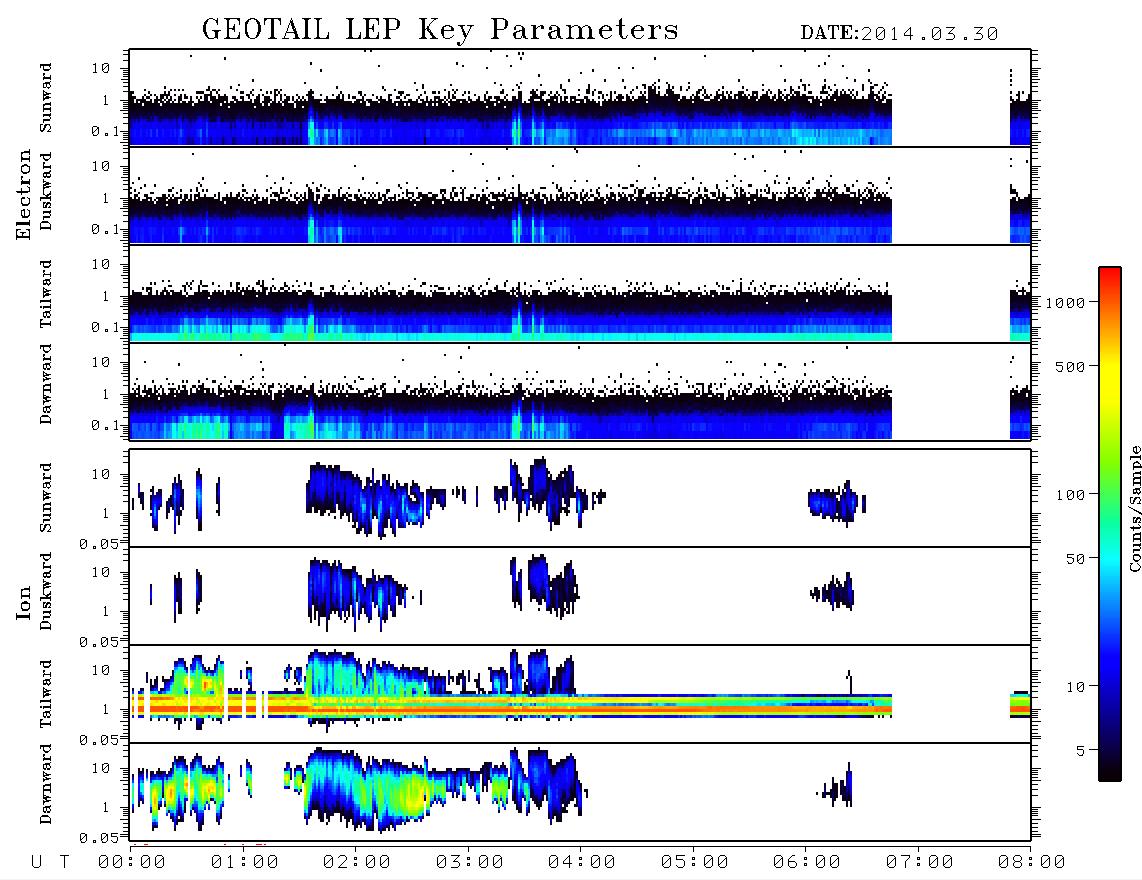
Task: Select the Electron Sunward axis label
Action: (46, 98)
